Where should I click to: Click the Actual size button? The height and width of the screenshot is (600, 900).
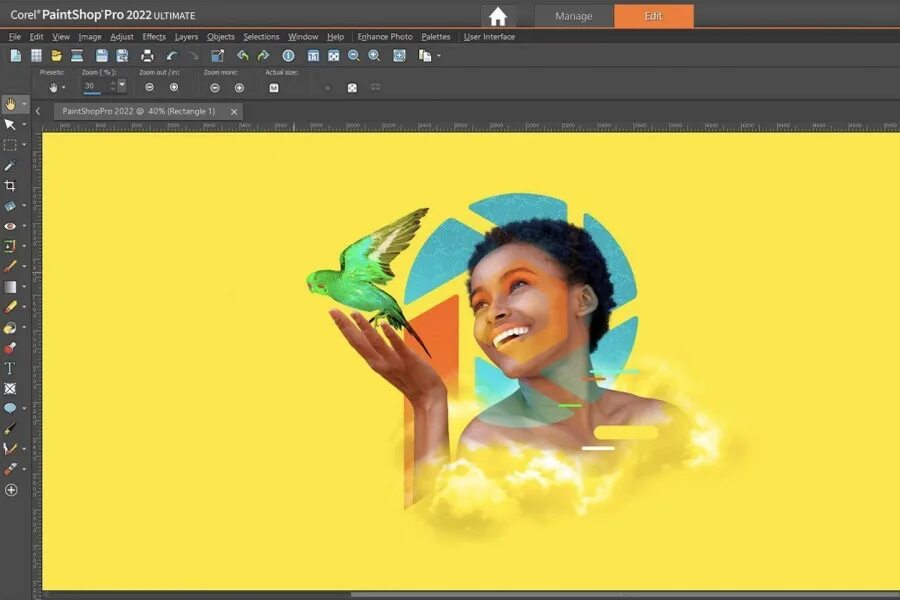coord(274,88)
